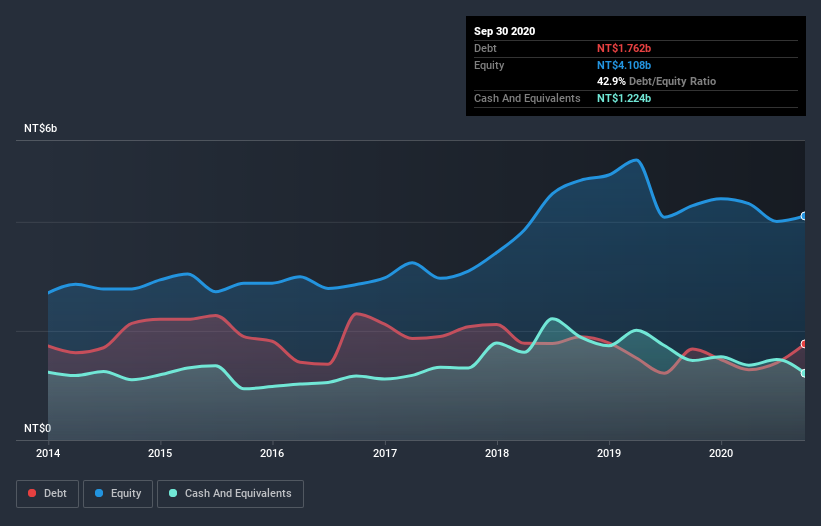Click the blue Equity legend dot
This screenshot has height=526, width=821.
99,493
